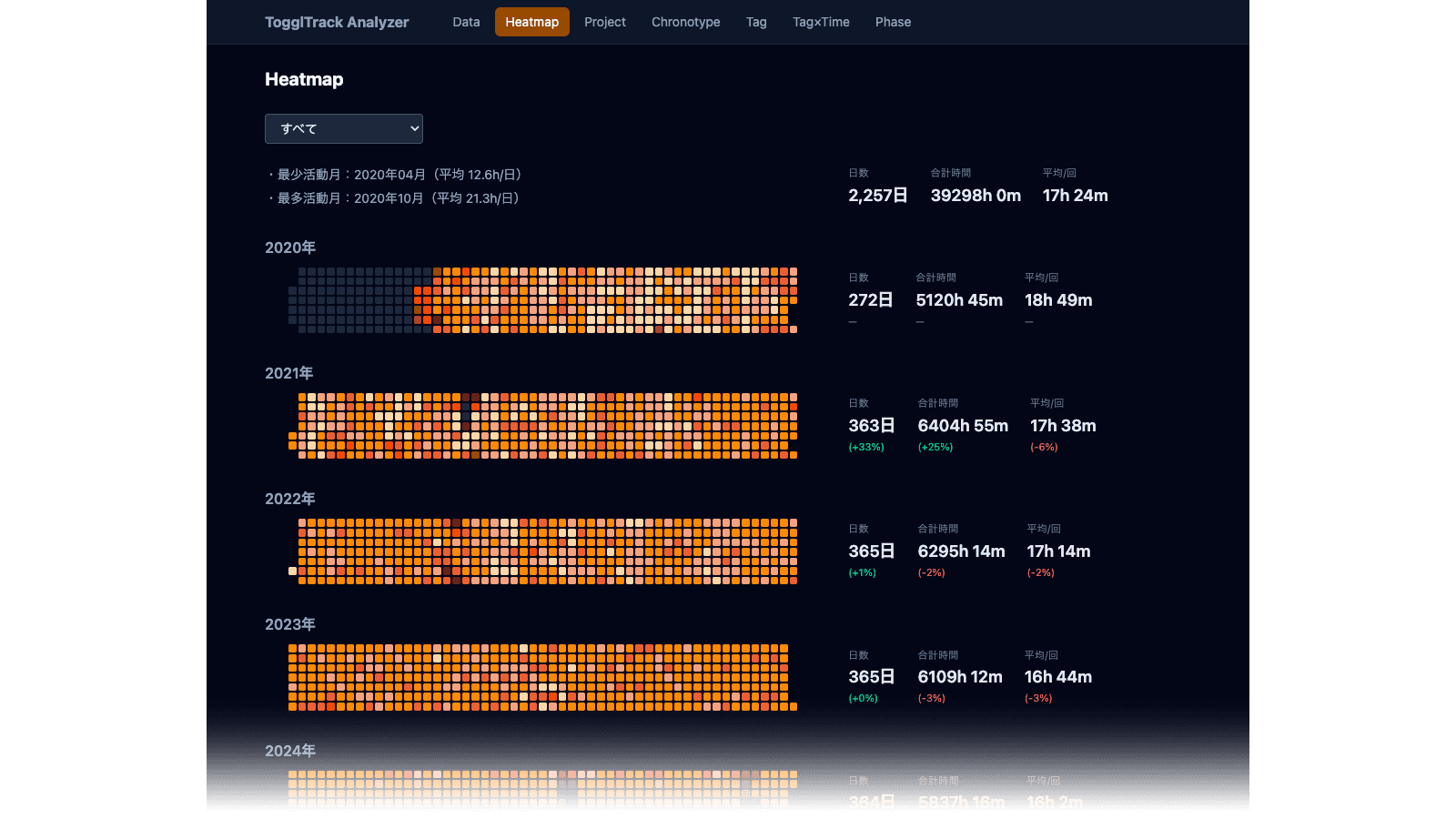Open the Data tab
Image resolution: width=1456 pixels, height=819 pixels.
[466, 22]
